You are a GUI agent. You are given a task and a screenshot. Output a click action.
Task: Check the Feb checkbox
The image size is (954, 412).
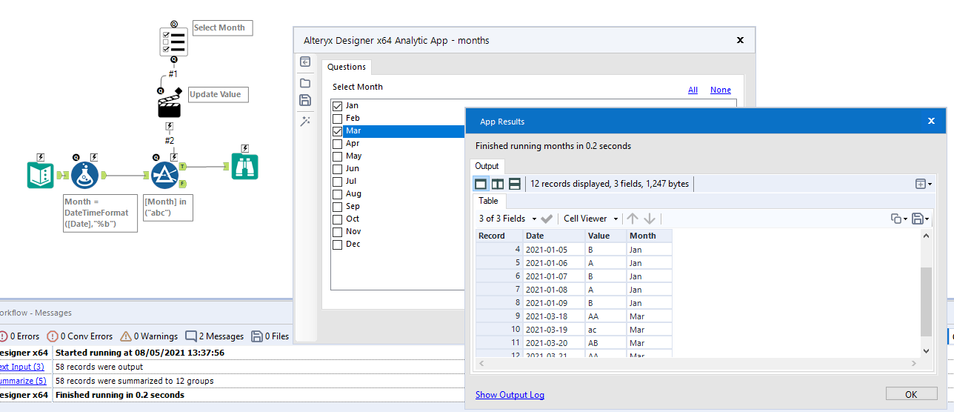(x=338, y=118)
